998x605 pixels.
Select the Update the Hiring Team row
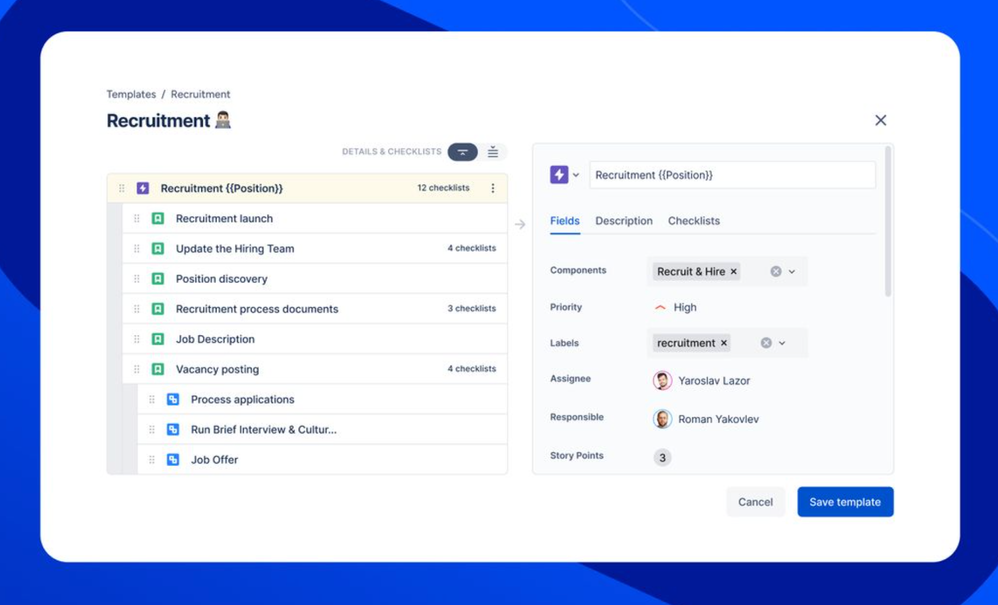coord(315,249)
